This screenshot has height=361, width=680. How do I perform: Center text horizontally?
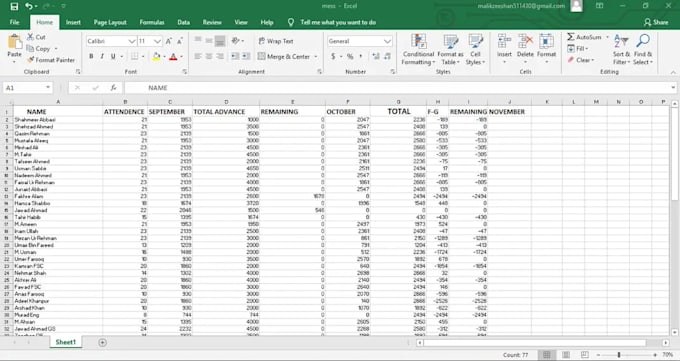pos(209,56)
